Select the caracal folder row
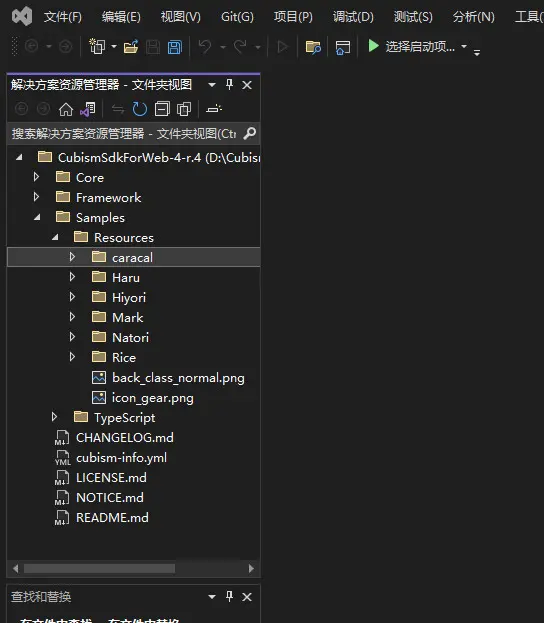 [134, 257]
